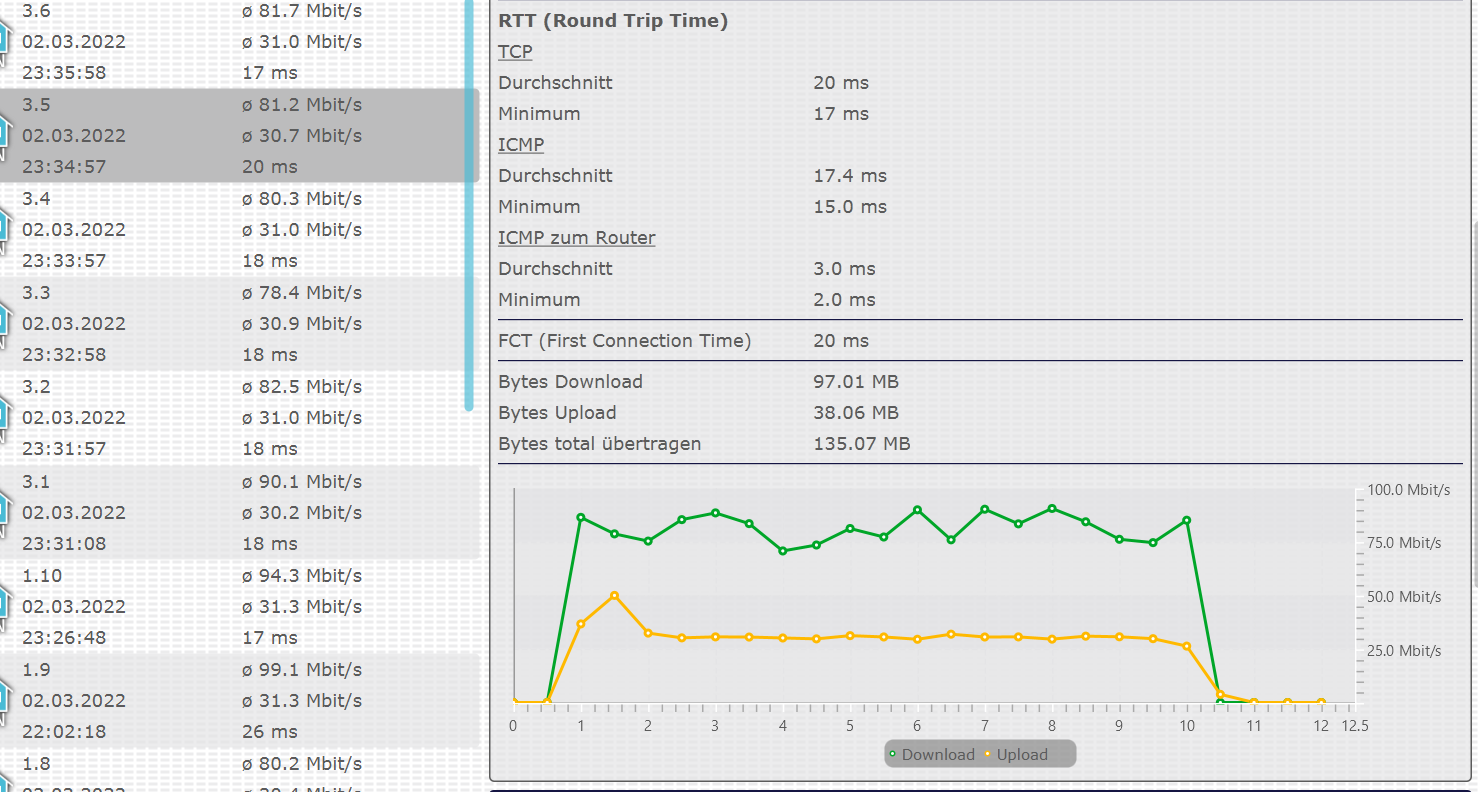Select the 23:26:48 test with 94.3 Mbit/s
Screen dimensions: 1478x792
coord(200,606)
